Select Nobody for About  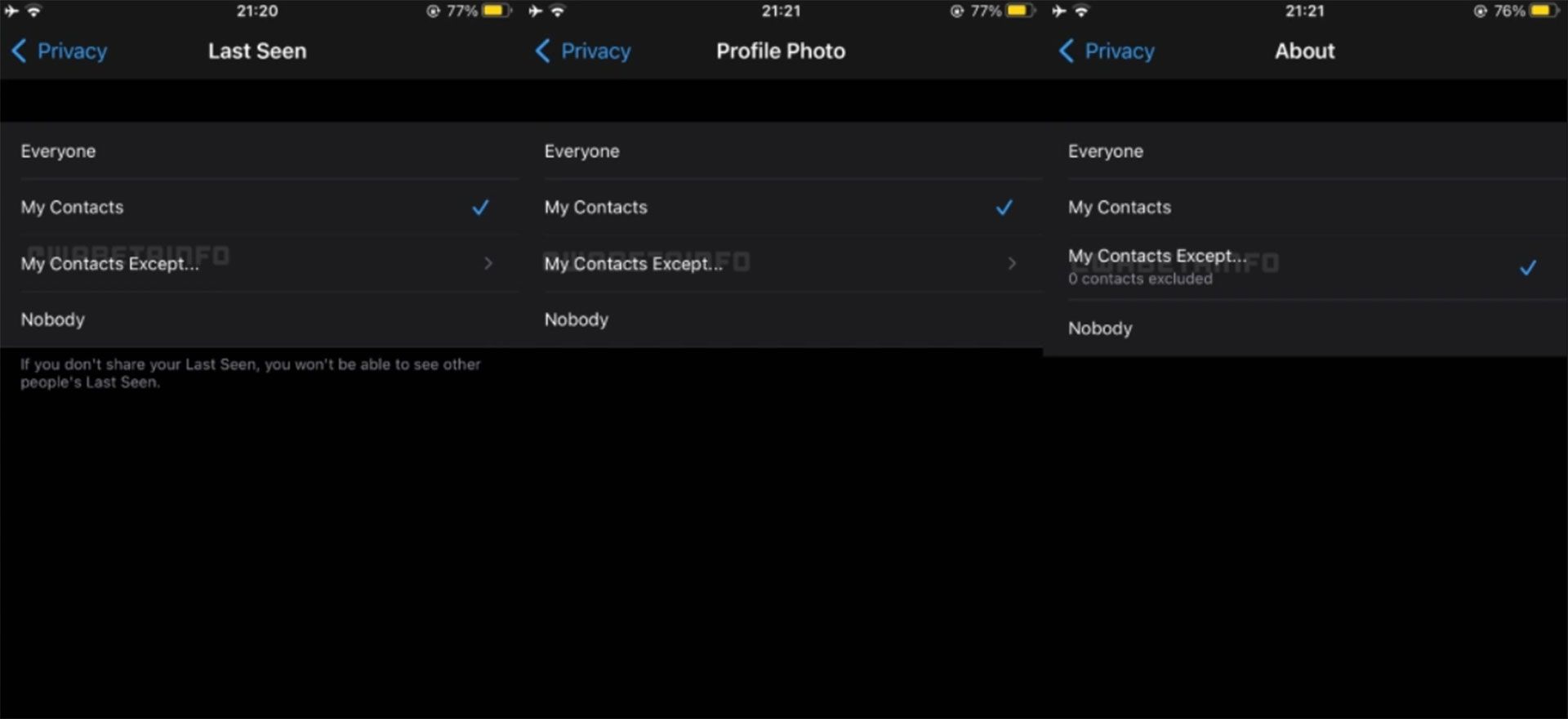tap(1307, 328)
